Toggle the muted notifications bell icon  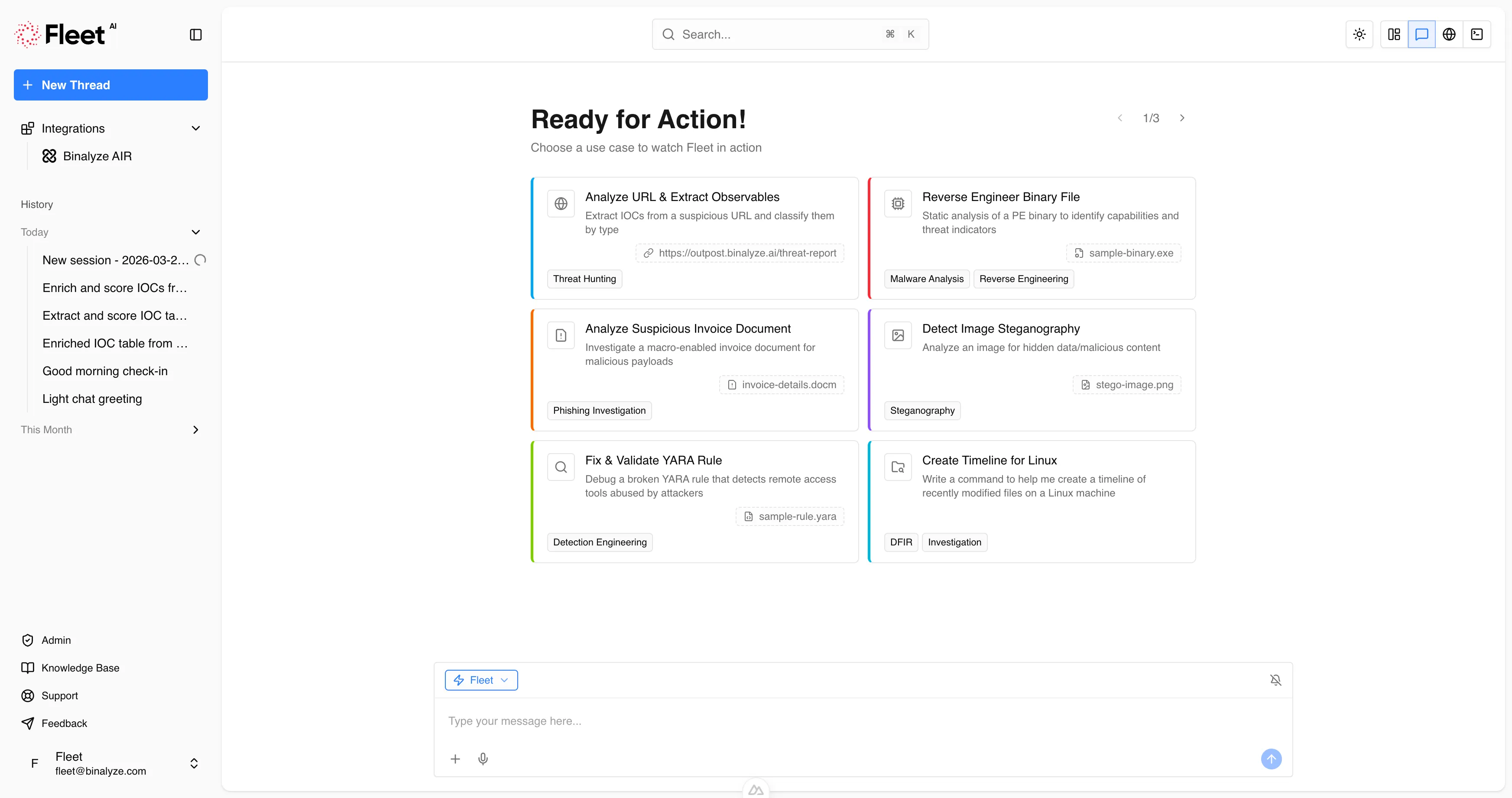(1275, 680)
